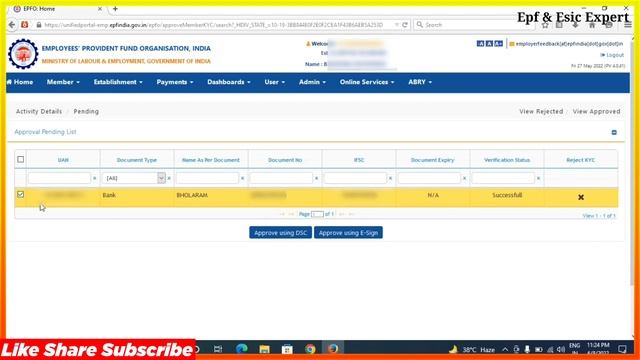The width and height of the screenshot is (640, 360).
Task: Expand the Payments menu
Action: click(175, 82)
